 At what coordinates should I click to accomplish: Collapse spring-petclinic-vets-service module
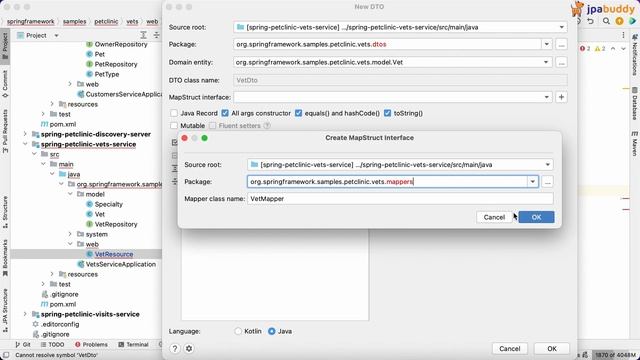click(x=25, y=144)
